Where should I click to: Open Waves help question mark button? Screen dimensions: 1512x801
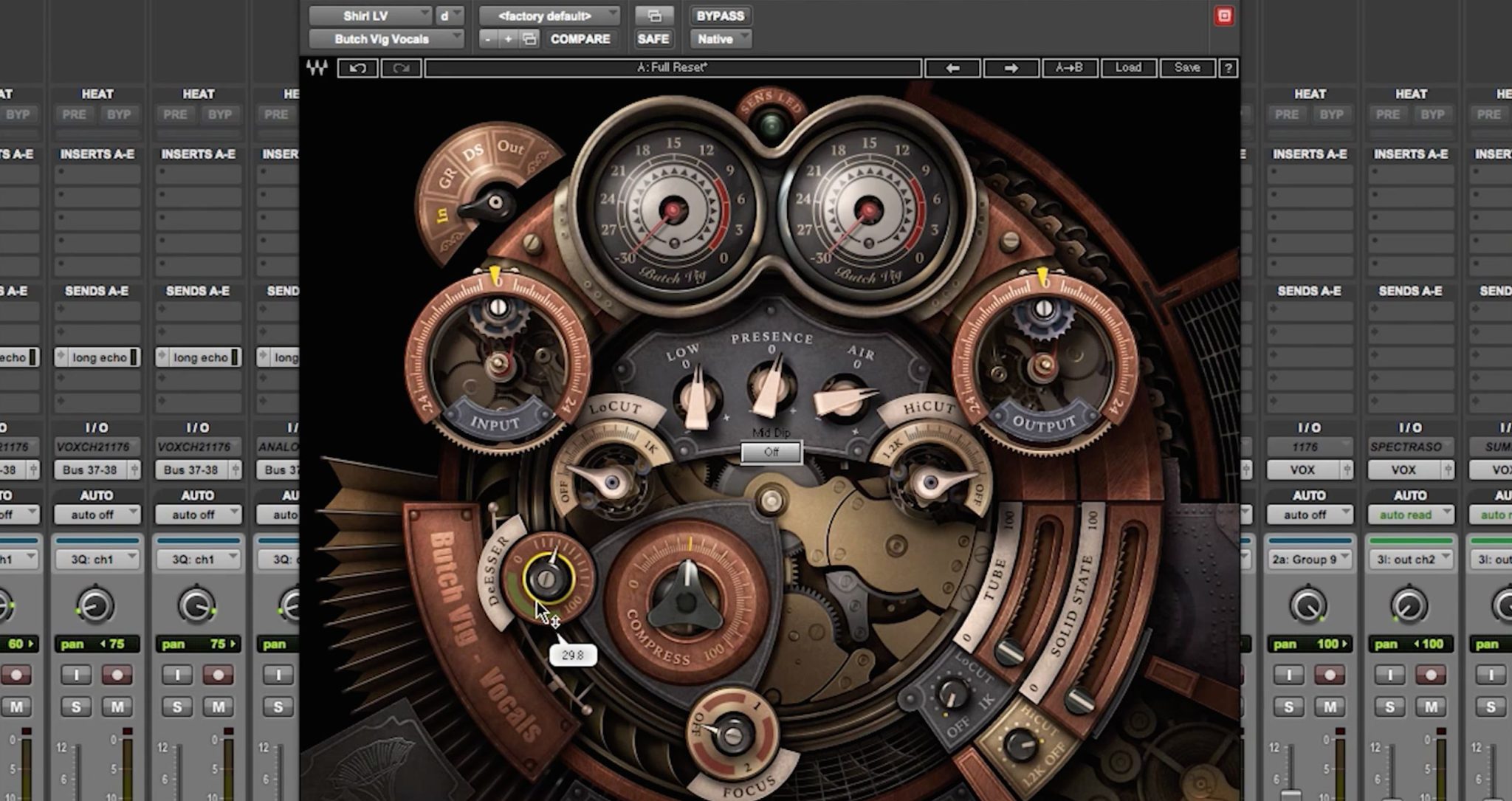[1228, 68]
